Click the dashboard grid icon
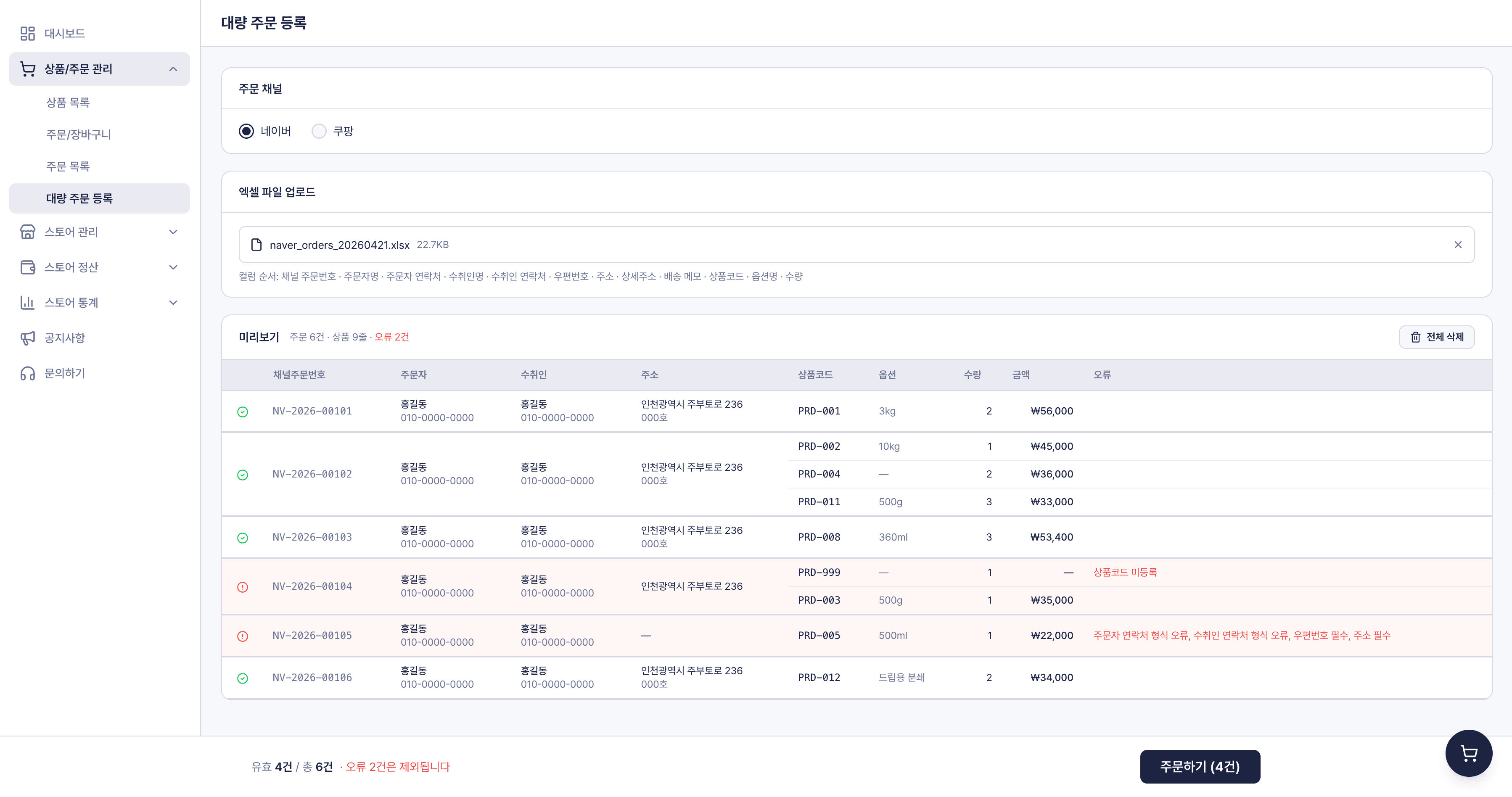The image size is (1512, 797). 28,34
